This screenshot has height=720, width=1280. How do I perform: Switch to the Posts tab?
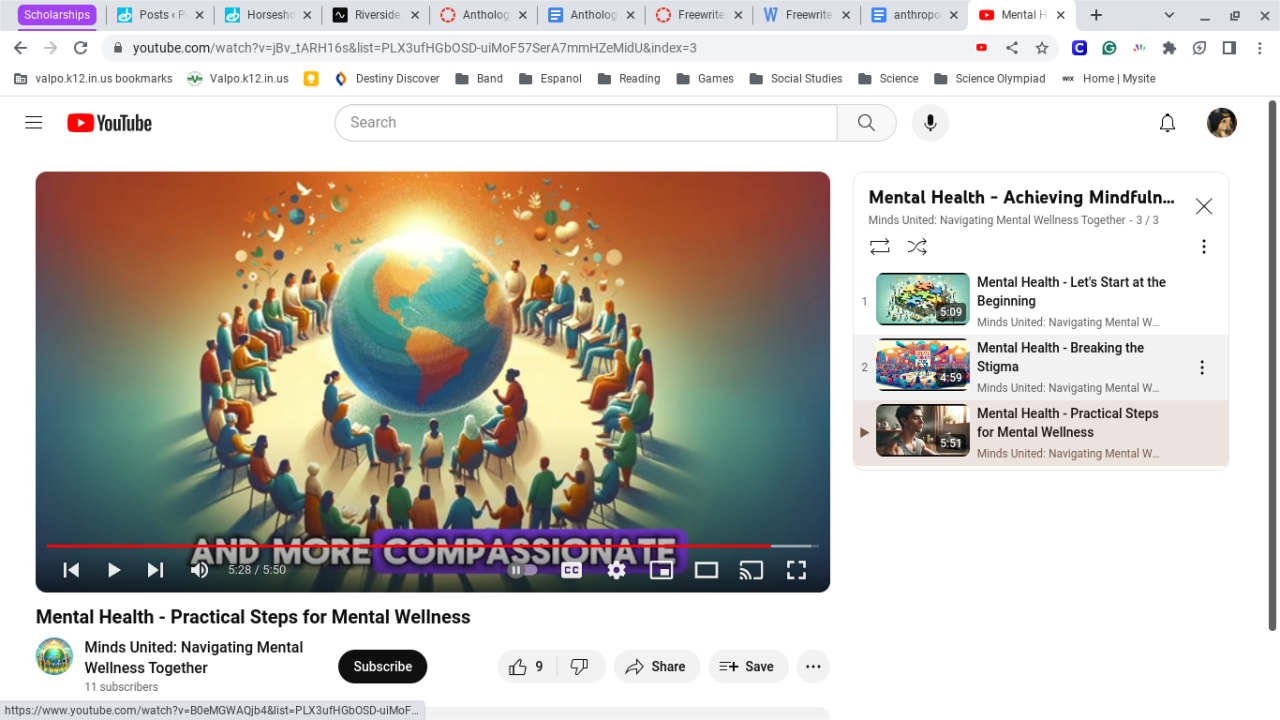pyautogui.click(x=160, y=15)
